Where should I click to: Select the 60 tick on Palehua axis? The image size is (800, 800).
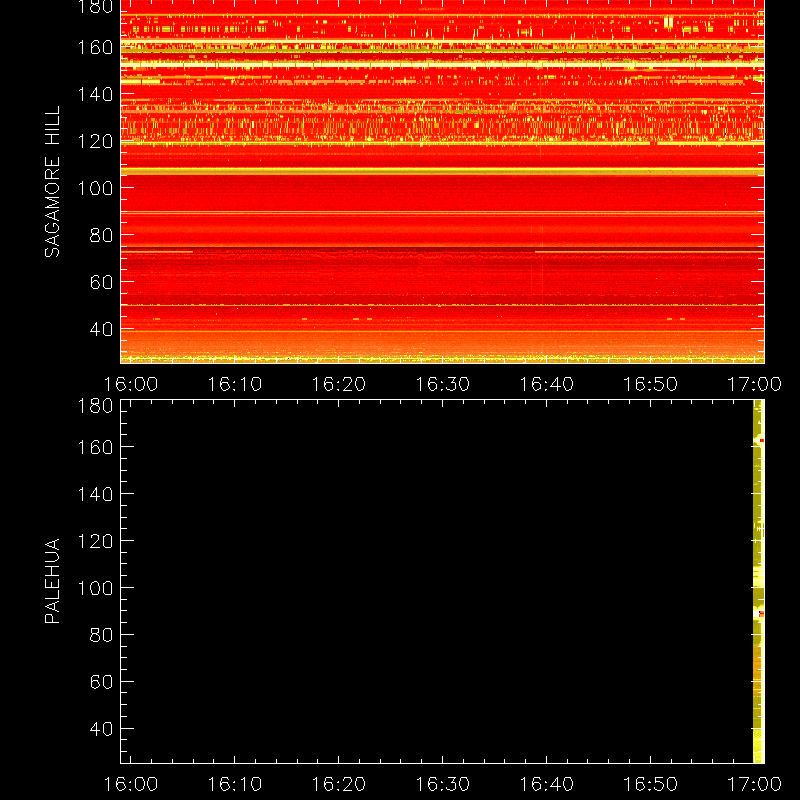coord(101,682)
